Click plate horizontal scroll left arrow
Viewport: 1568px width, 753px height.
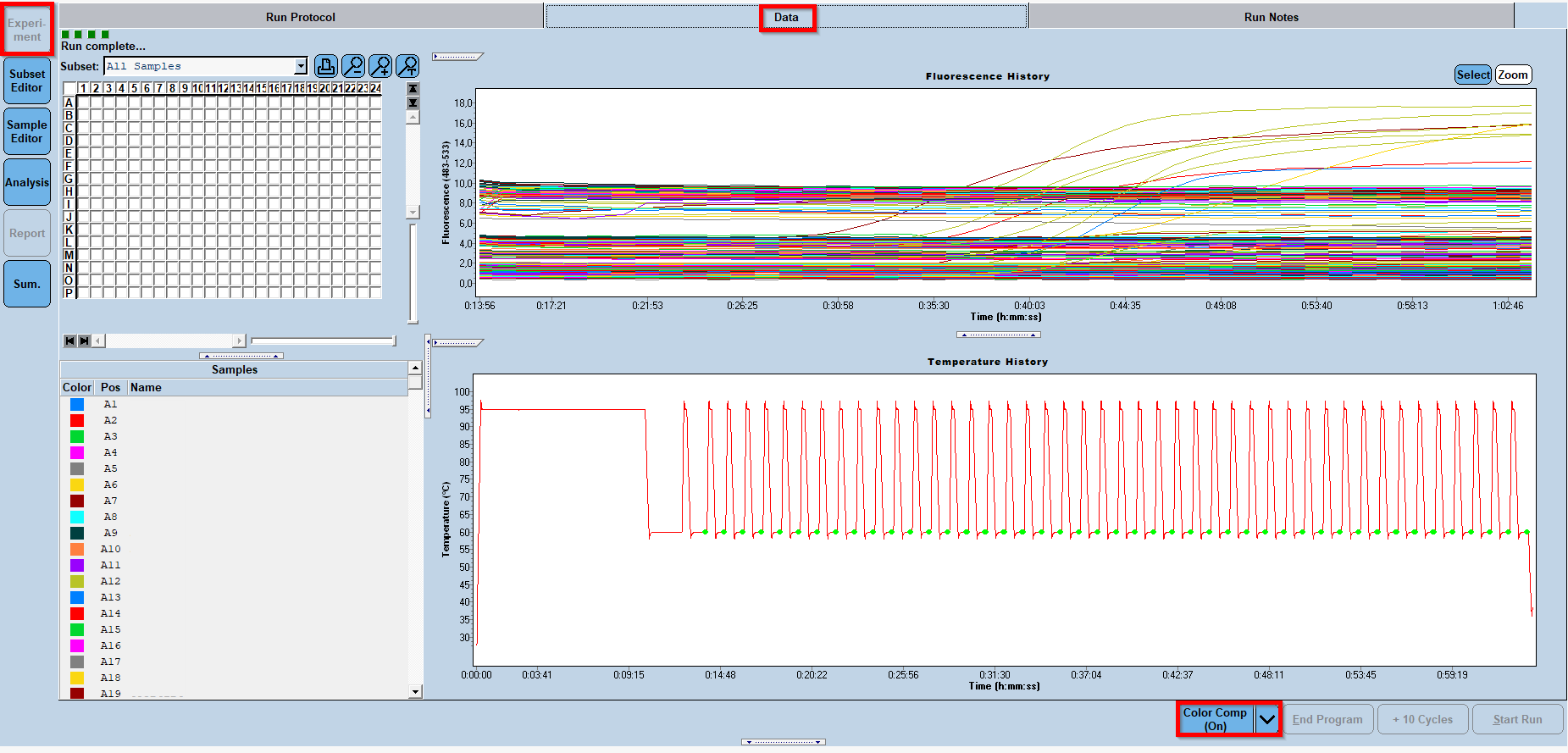(x=98, y=341)
